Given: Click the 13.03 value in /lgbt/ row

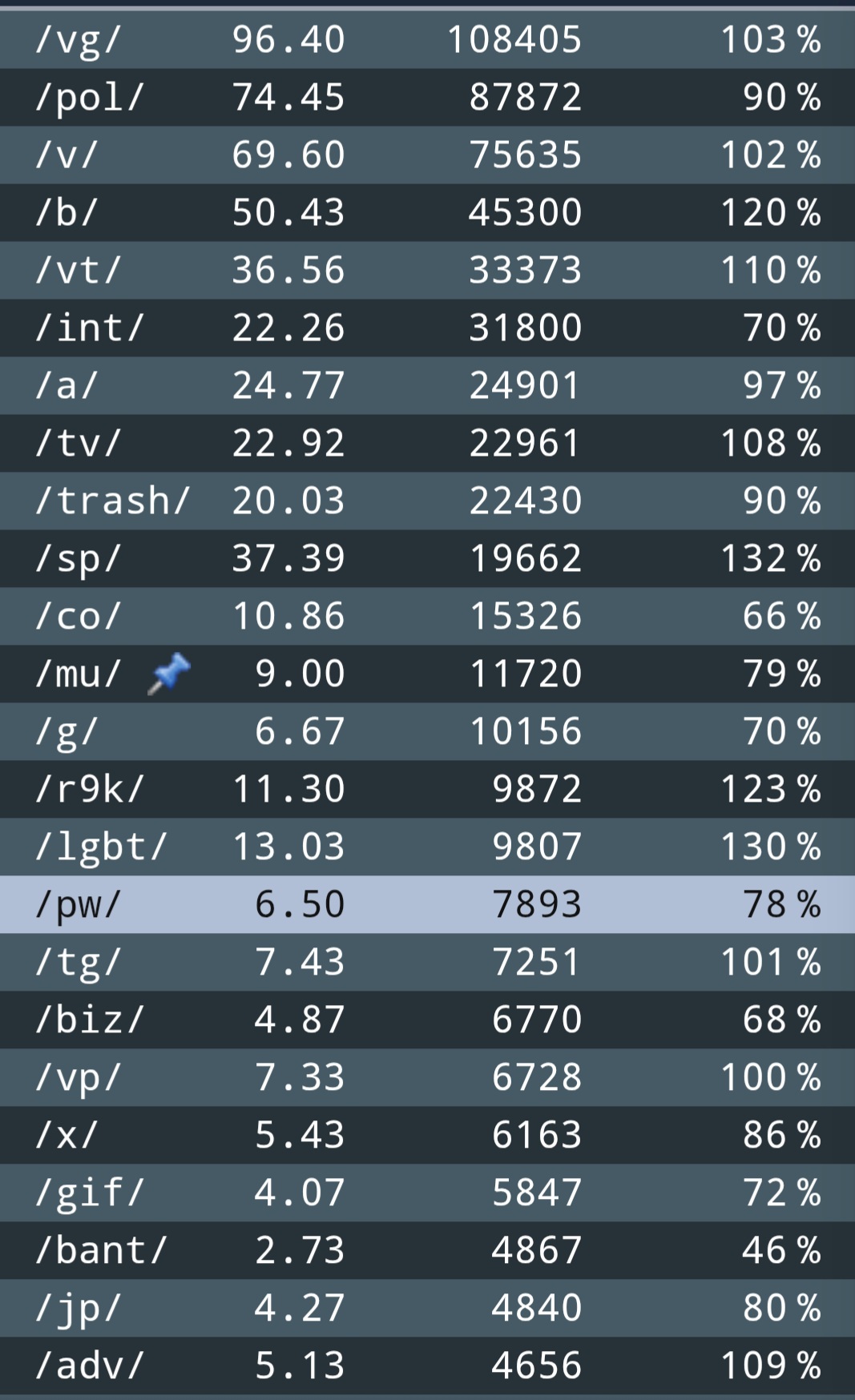Looking at the screenshot, I should click(288, 847).
